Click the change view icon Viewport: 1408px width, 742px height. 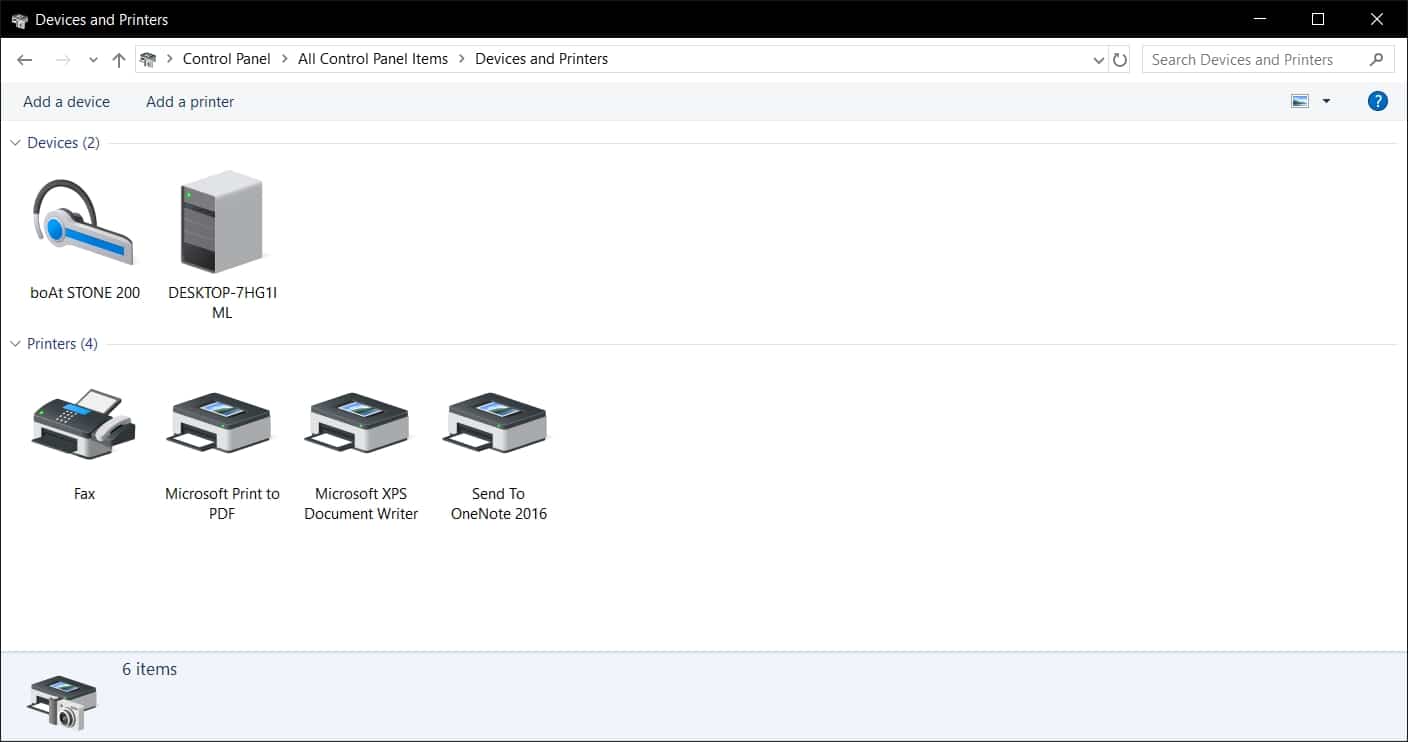1300,101
